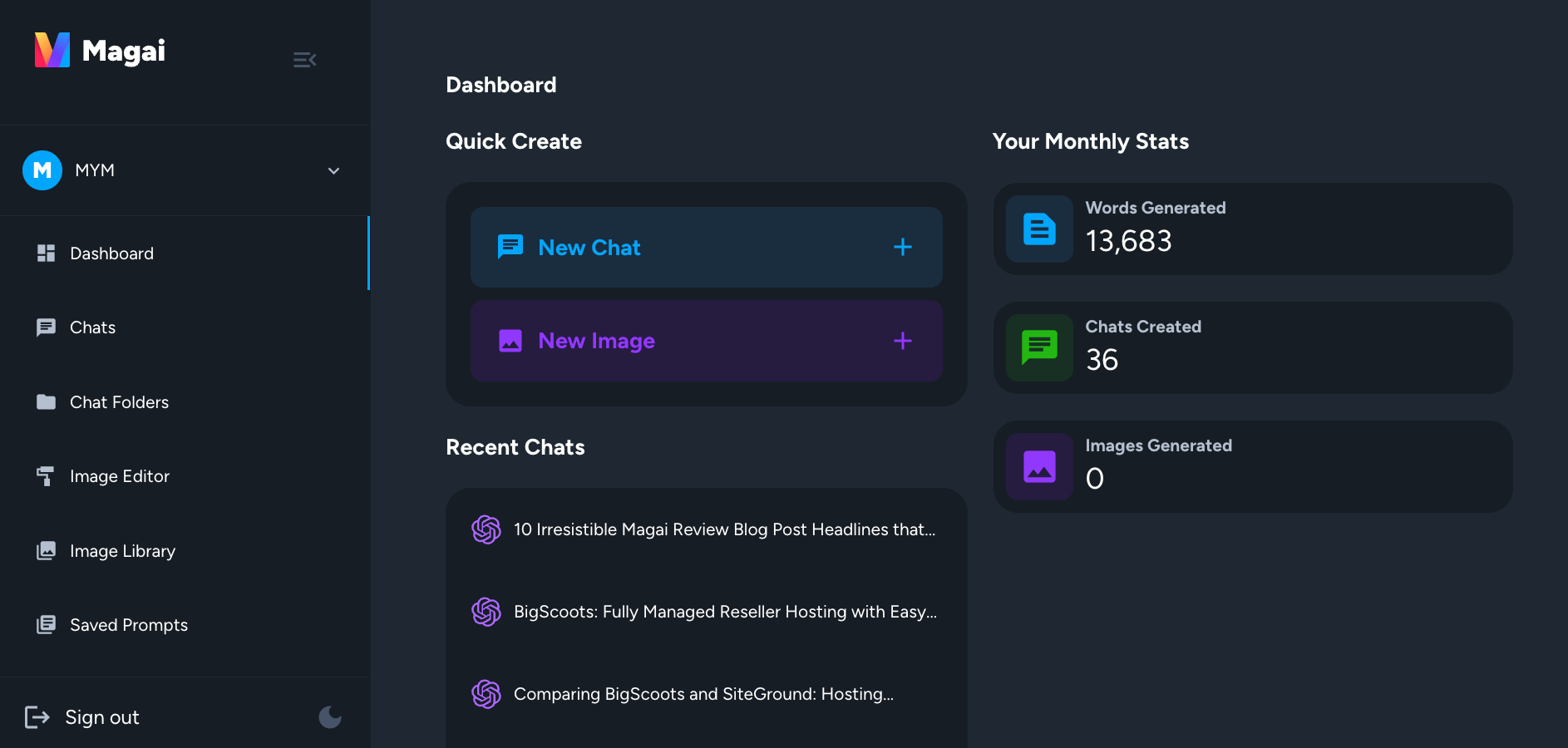Click the OpenAI icon beside the Comparing BigScoots chat
Screen dimensions: 1568x748
coord(486,694)
